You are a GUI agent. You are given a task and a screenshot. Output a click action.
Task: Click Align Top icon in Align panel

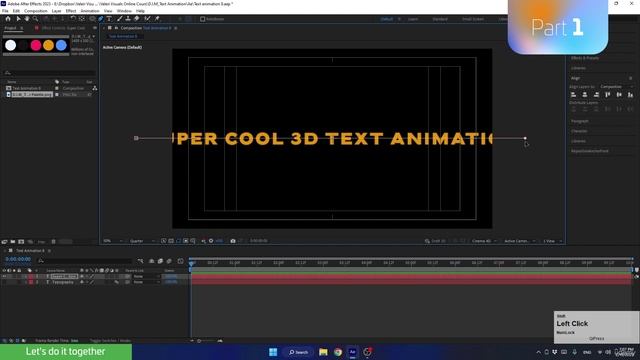pos(608,95)
